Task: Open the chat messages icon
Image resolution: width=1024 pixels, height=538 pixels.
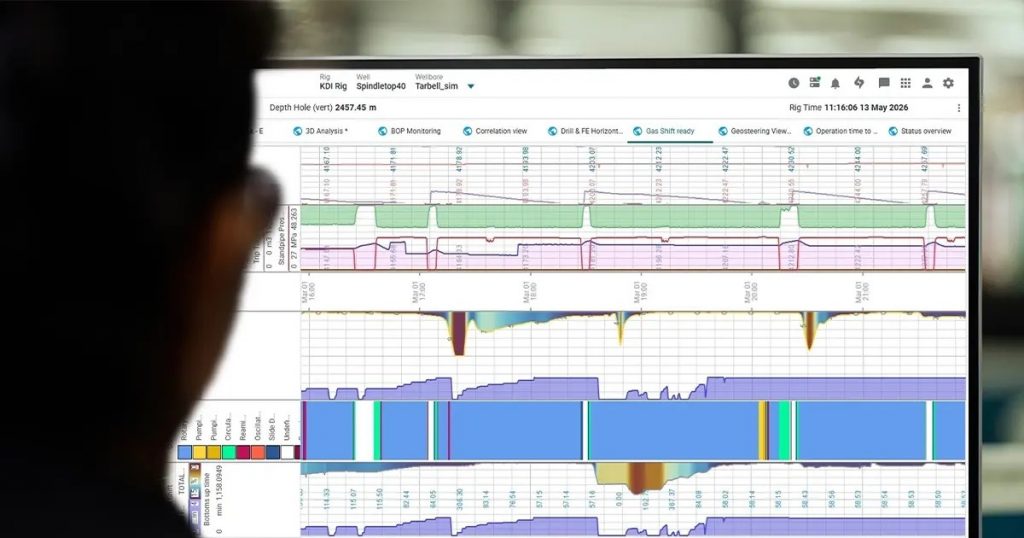Action: coord(884,83)
